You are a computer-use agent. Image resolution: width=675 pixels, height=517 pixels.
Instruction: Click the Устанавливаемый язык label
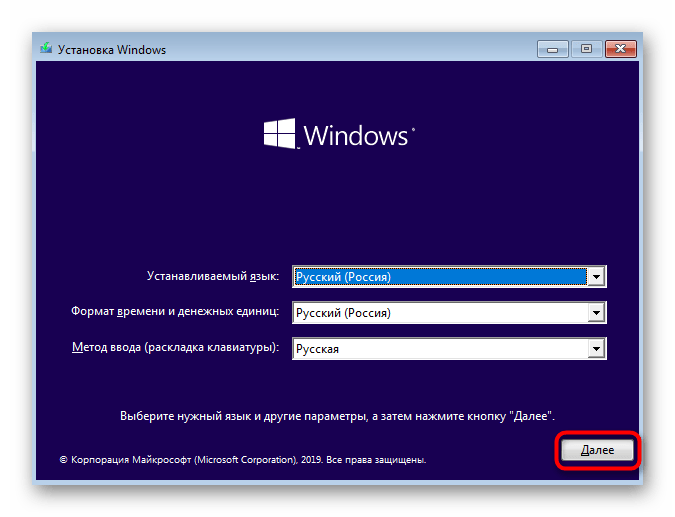[213, 276]
